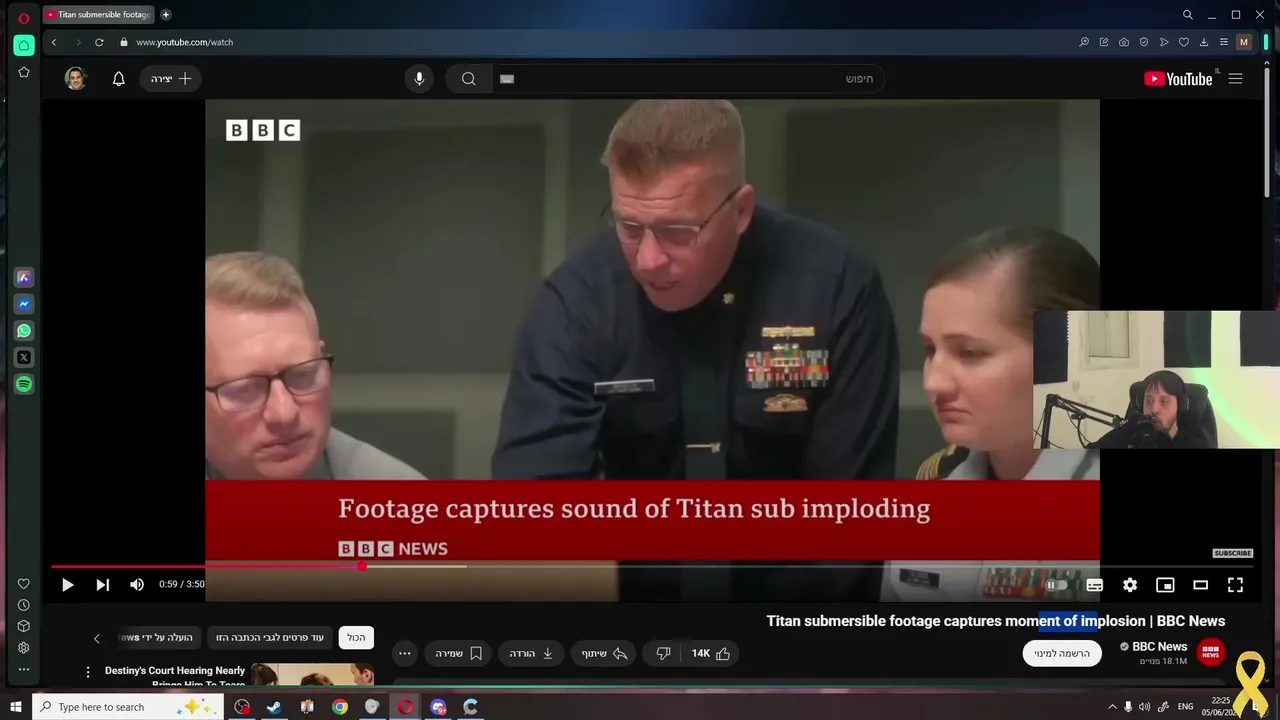Open a new Opera tab
Image resolution: width=1280 pixels, height=720 pixels.
166,15
